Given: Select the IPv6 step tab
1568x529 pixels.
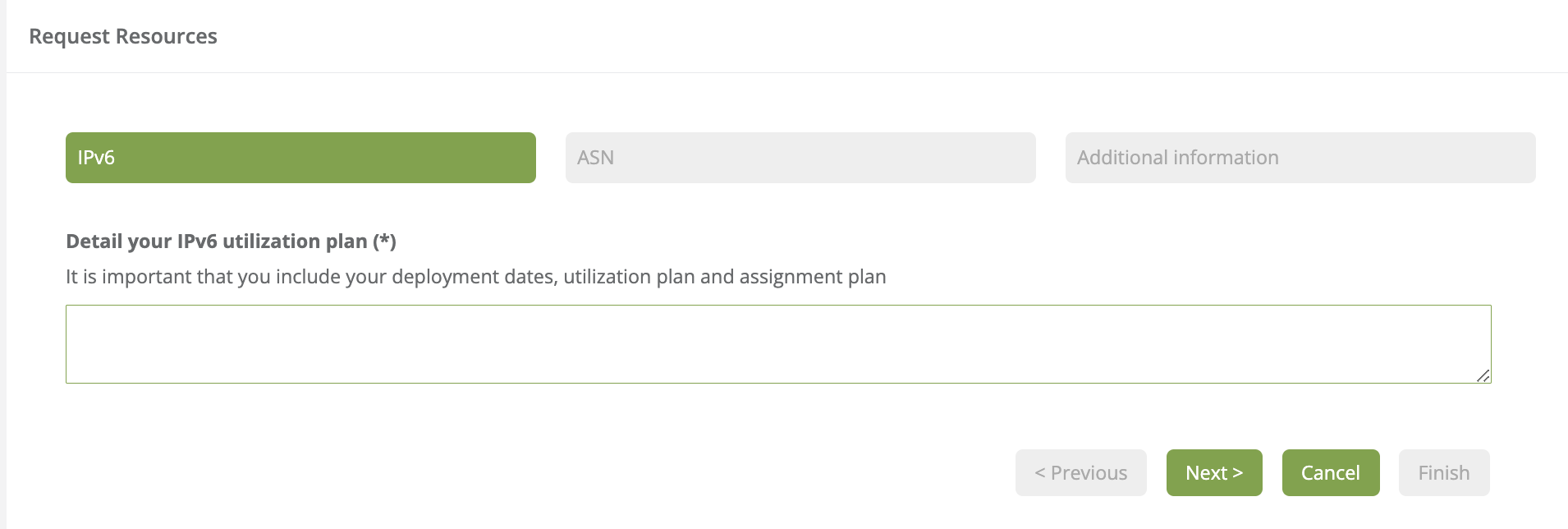Looking at the screenshot, I should click(x=300, y=158).
